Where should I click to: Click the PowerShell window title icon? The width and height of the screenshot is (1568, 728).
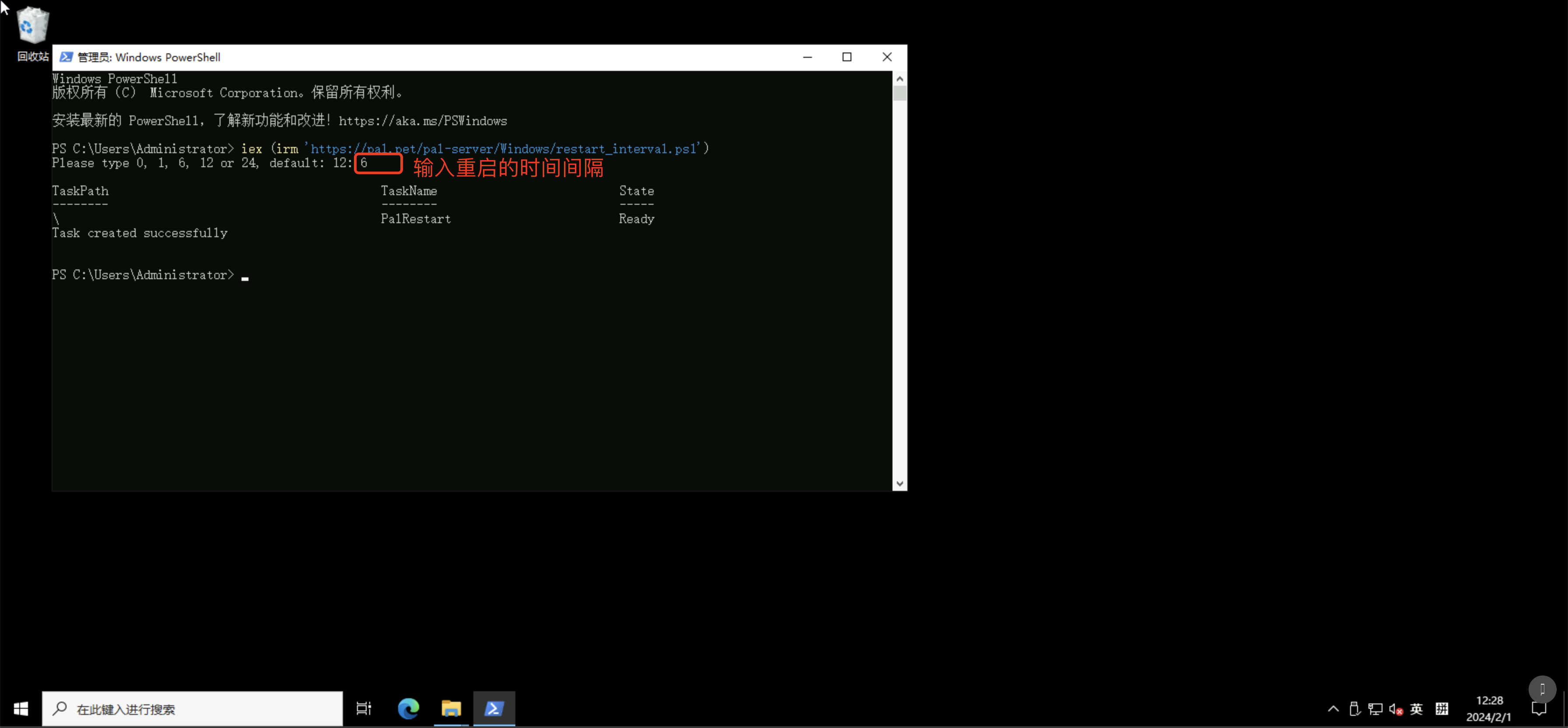point(66,57)
